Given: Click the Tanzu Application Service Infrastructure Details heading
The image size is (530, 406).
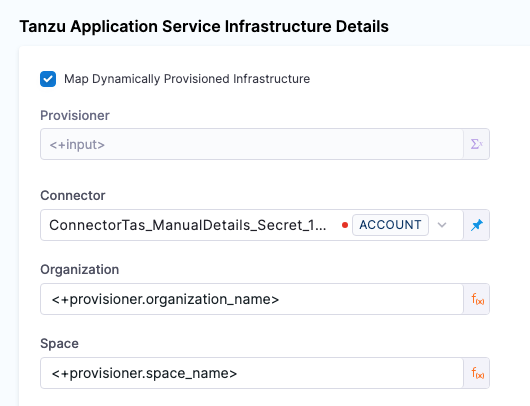Looking at the screenshot, I should 204,26.
